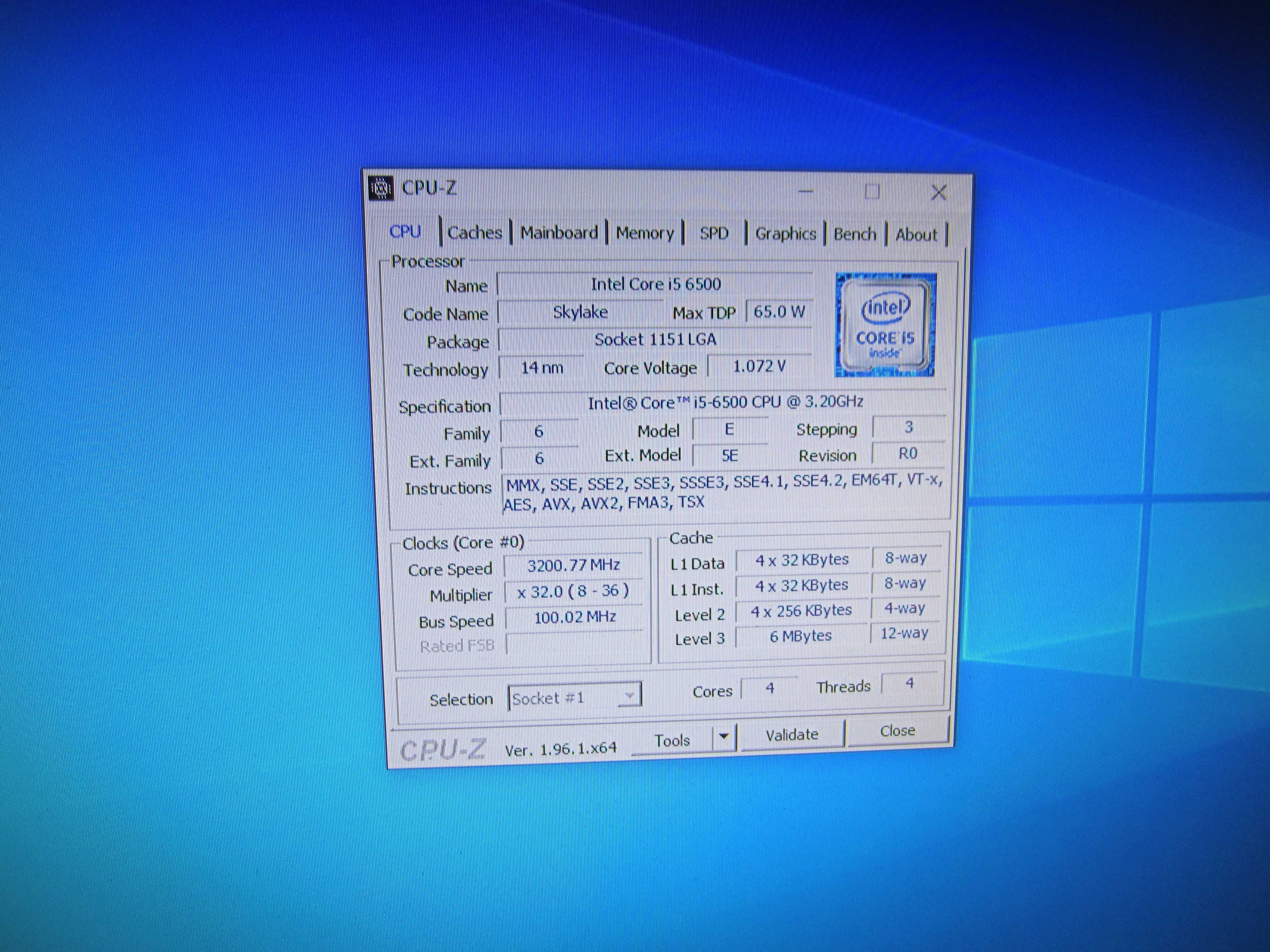Click the Core Speed value 3200.77 MHz

coord(573,565)
